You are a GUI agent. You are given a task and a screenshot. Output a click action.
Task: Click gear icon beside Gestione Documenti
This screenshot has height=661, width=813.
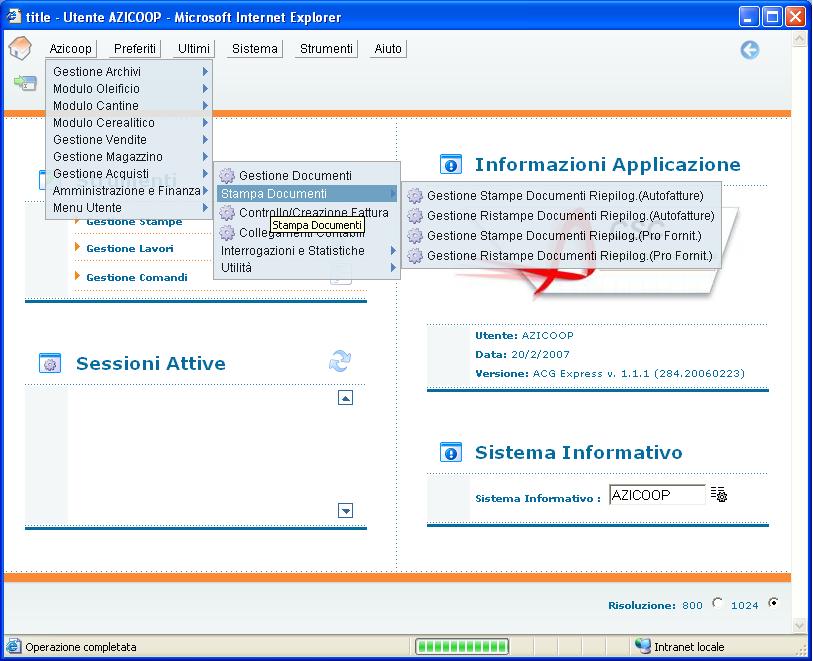coord(227,176)
